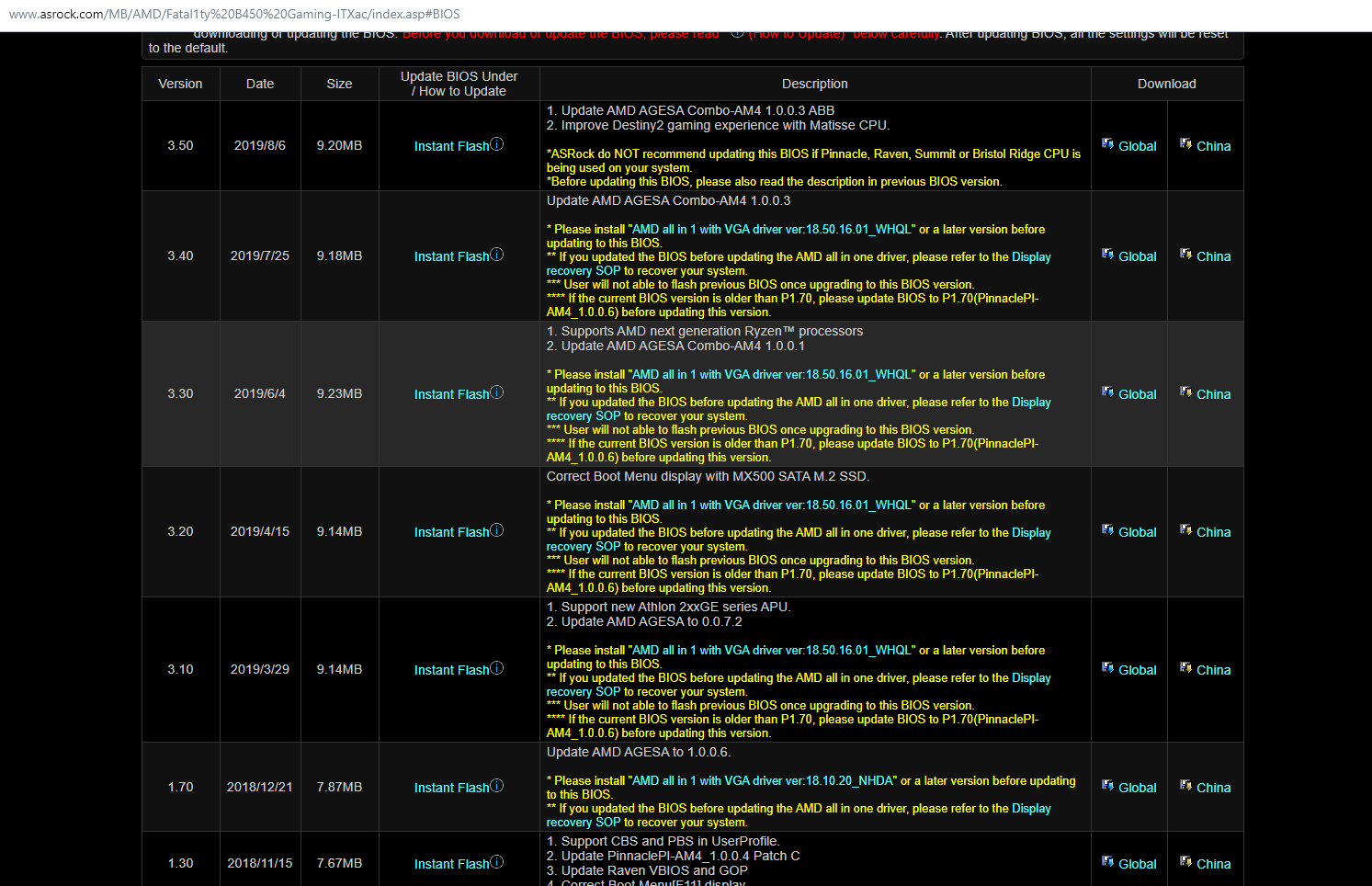
Task: Click the China download icon for BIOS 1.70
Action: (x=1186, y=786)
